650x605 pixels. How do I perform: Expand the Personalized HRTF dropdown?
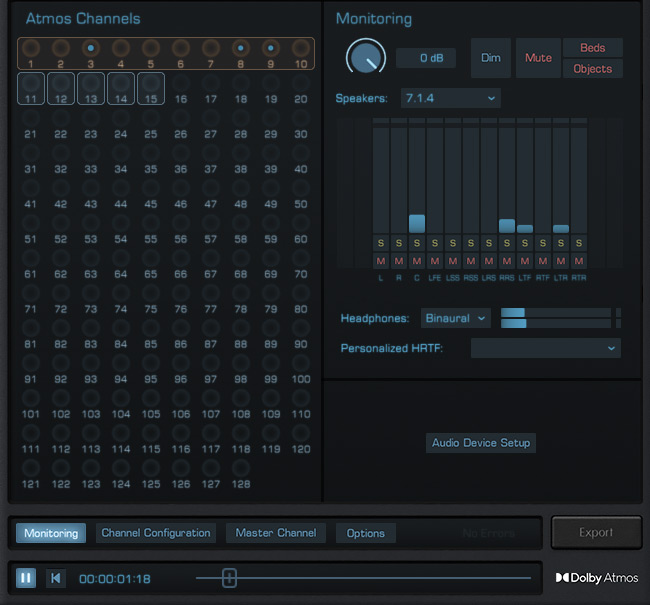pos(545,348)
